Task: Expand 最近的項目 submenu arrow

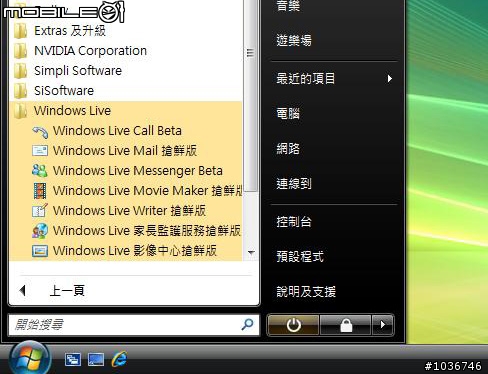Action: tap(389, 79)
